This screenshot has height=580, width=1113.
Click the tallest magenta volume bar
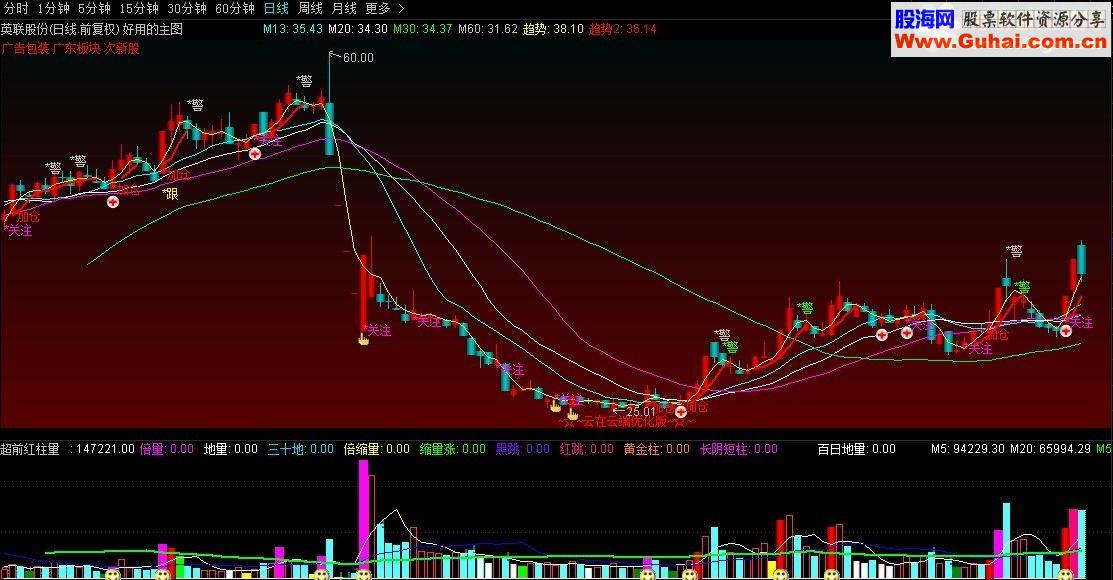(363, 518)
